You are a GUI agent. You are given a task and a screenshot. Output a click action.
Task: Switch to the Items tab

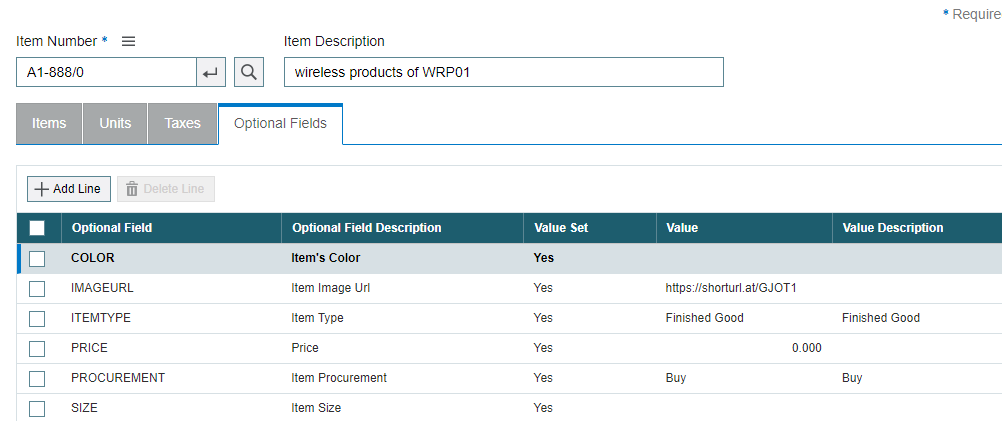(49, 124)
